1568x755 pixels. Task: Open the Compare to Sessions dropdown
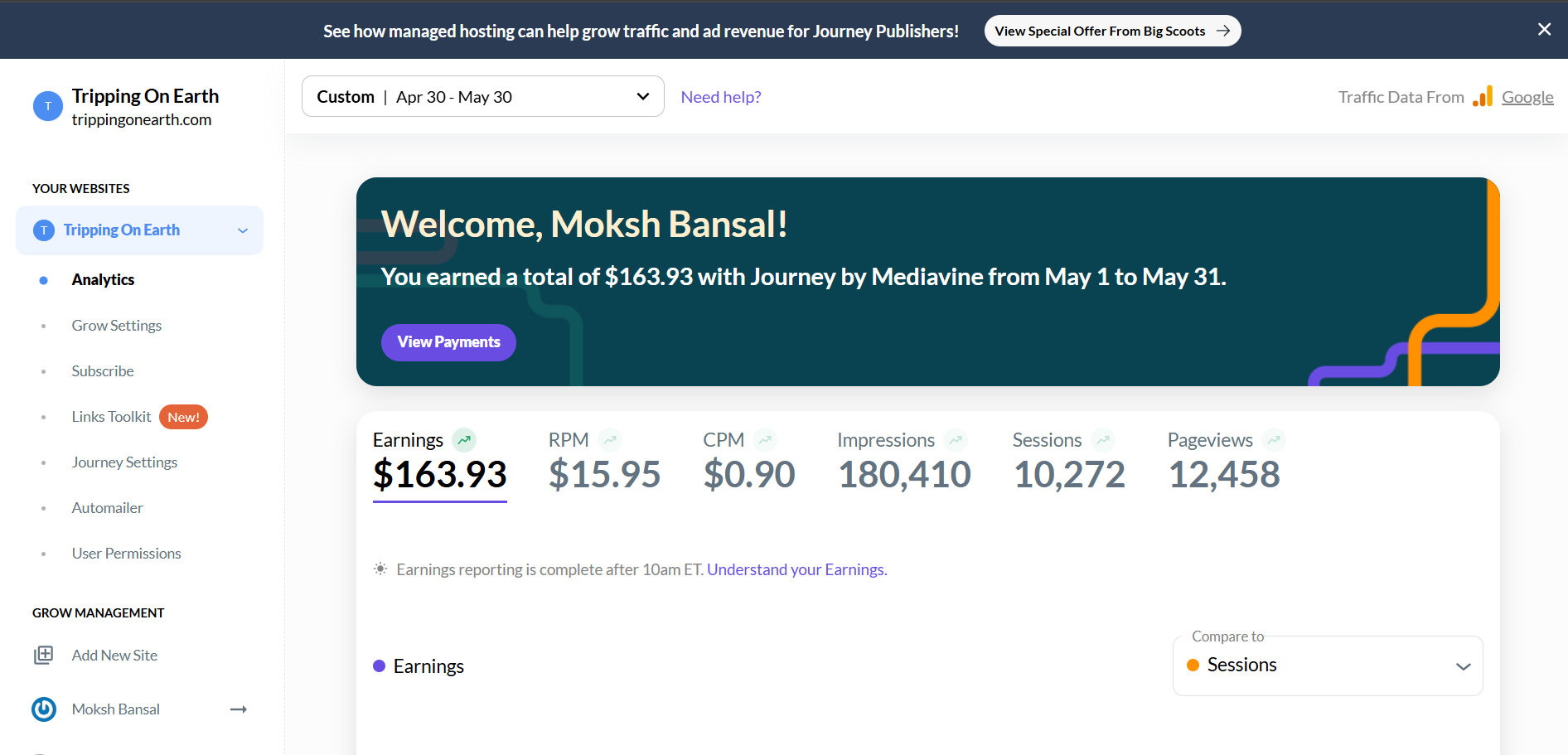pos(1328,665)
